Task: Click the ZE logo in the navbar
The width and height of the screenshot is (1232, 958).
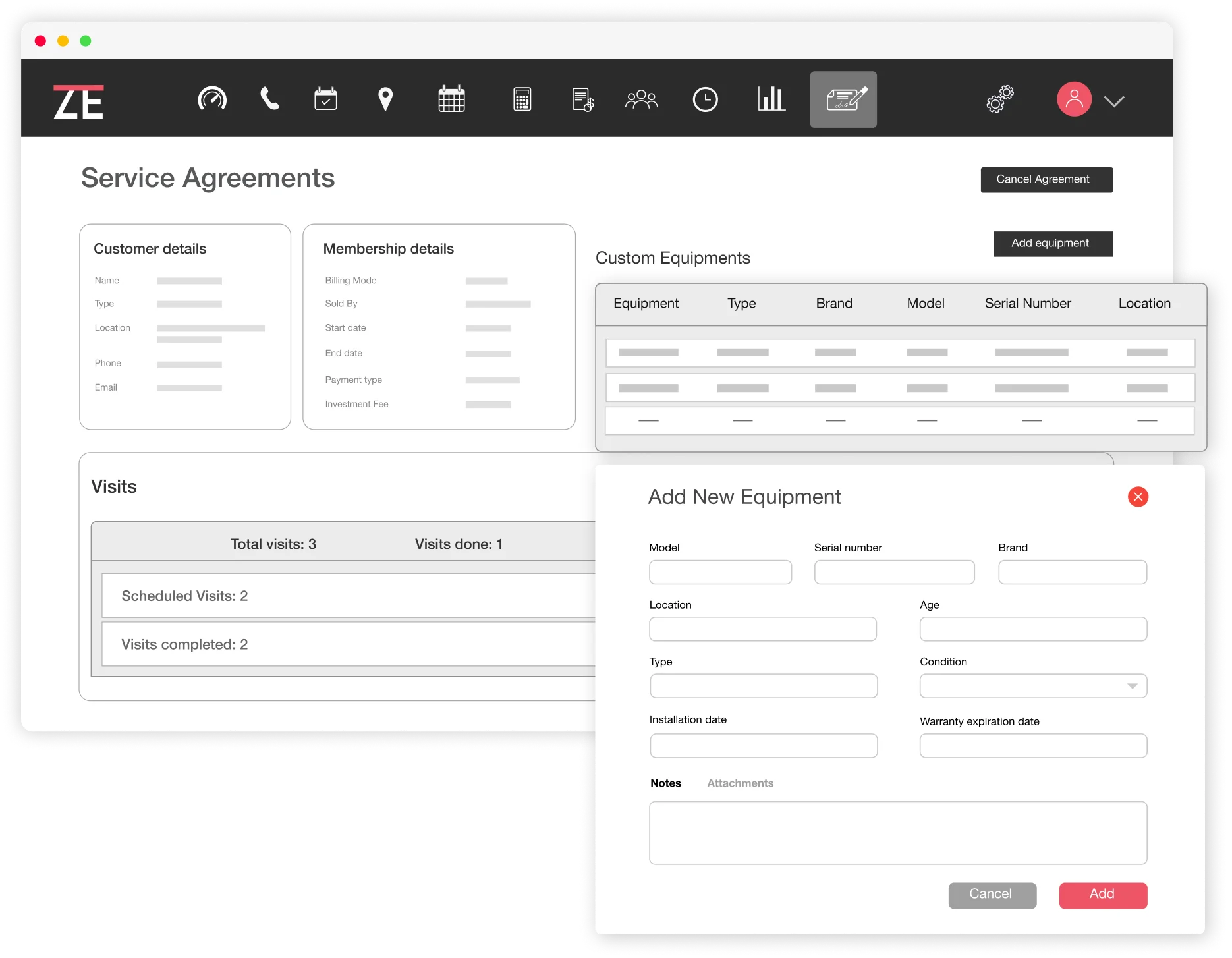Action: [78, 102]
